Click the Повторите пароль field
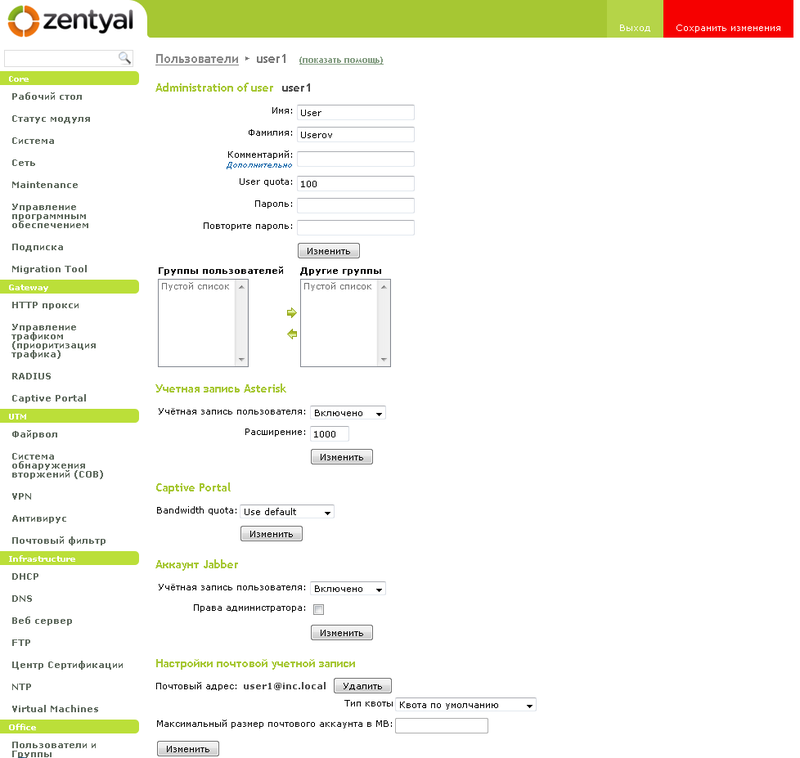 [356, 228]
